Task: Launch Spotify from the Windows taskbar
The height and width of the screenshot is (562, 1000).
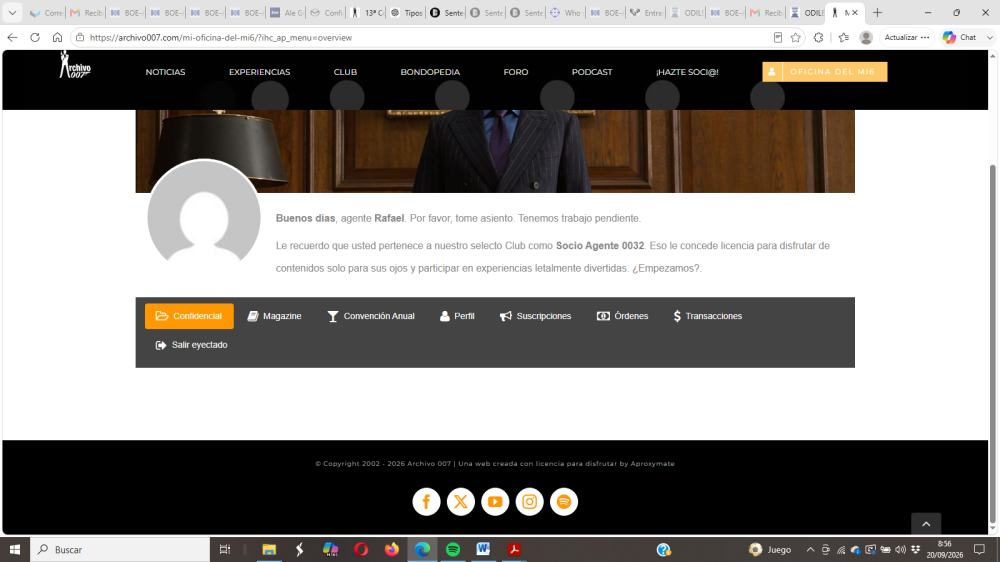Action: point(453,549)
